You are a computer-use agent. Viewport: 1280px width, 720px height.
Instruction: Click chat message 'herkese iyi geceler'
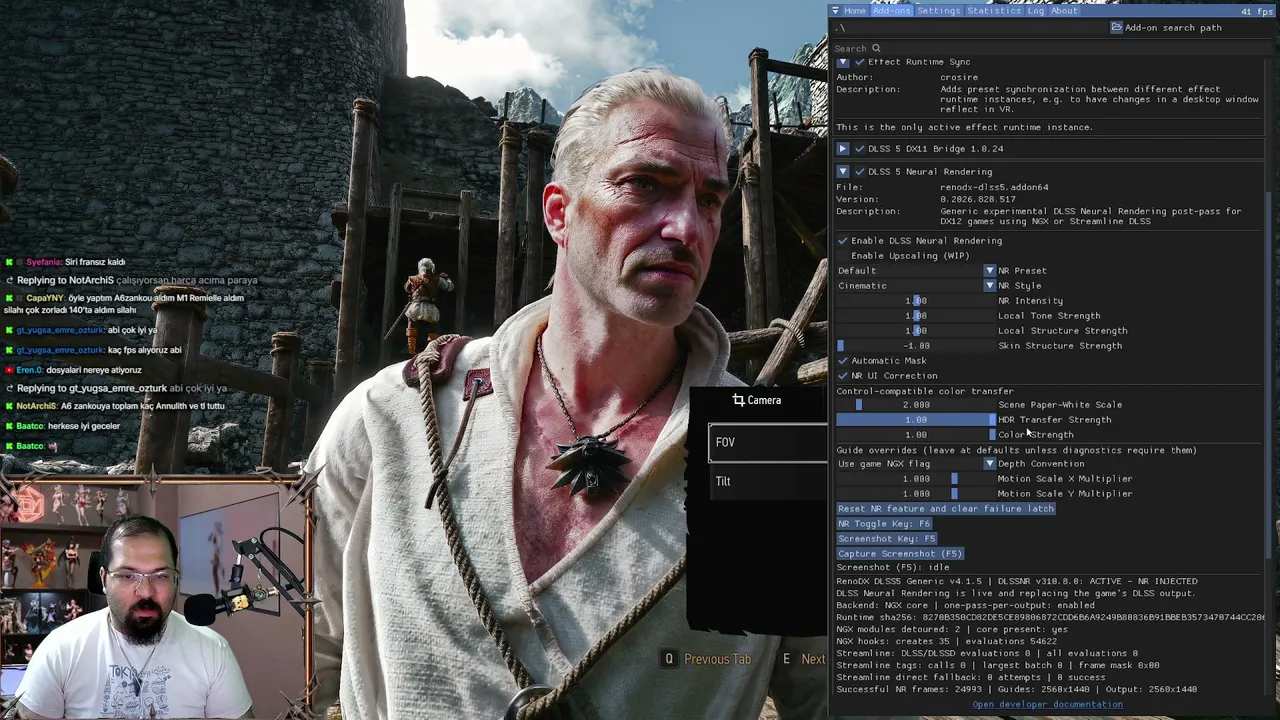pos(84,426)
